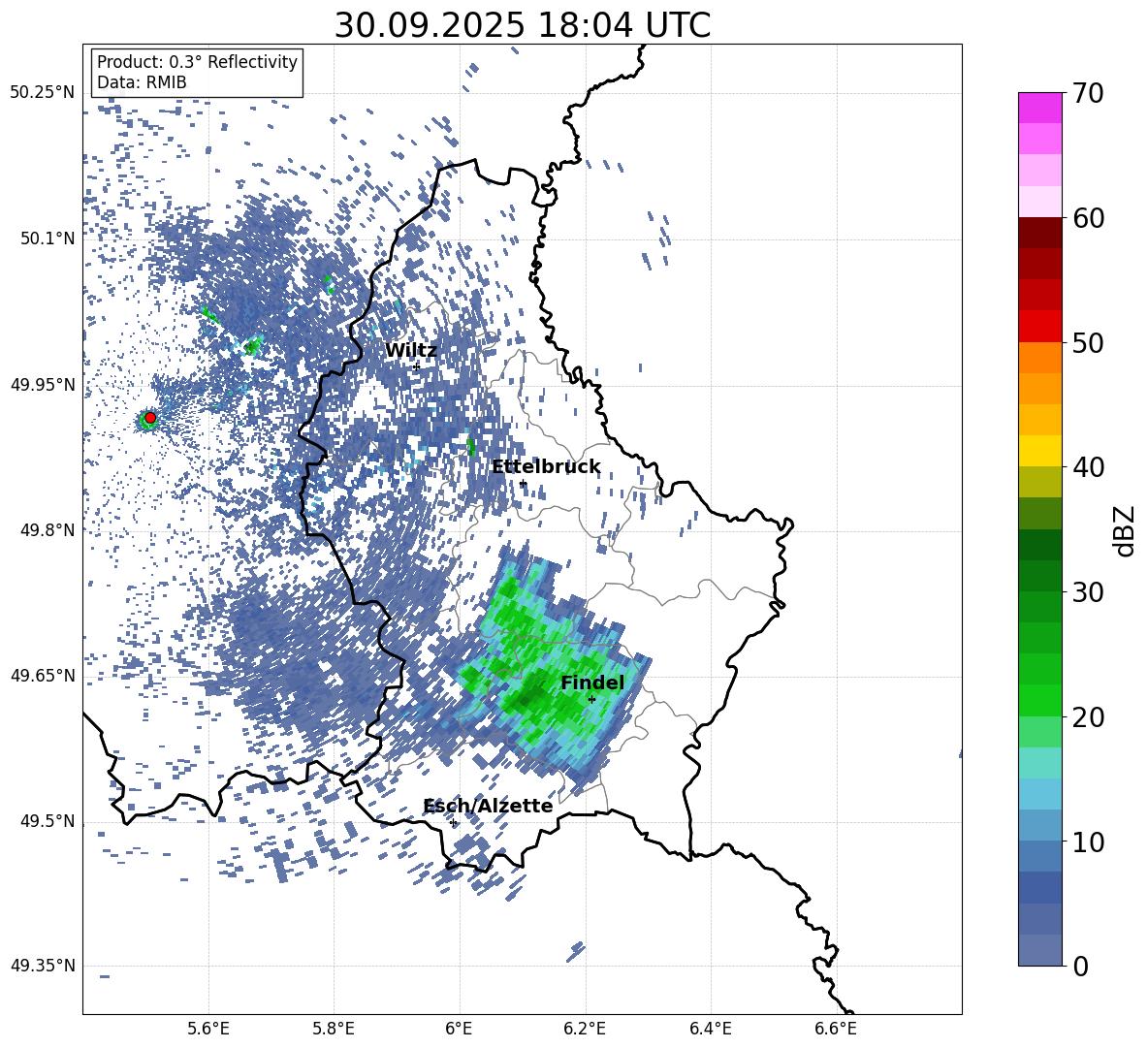Image resolution: width=1148 pixels, height=1048 pixels.
Task: Click the 49.35°N latitude label
Action: [x=43, y=966]
